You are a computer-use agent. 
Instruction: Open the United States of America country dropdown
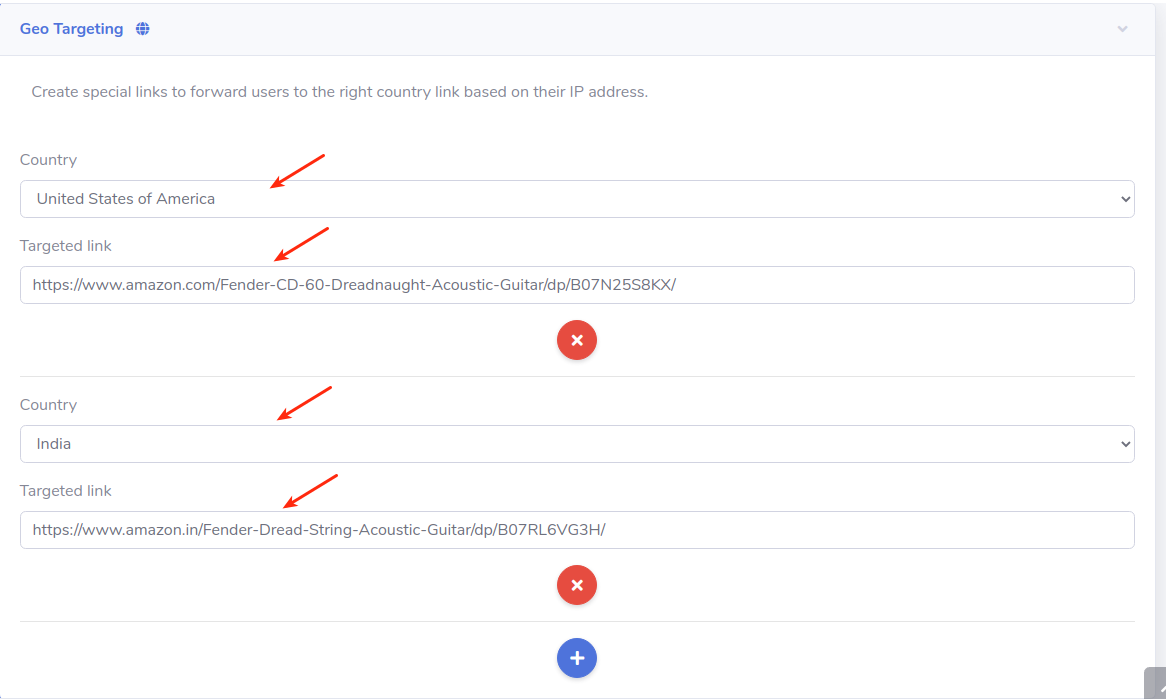click(577, 199)
